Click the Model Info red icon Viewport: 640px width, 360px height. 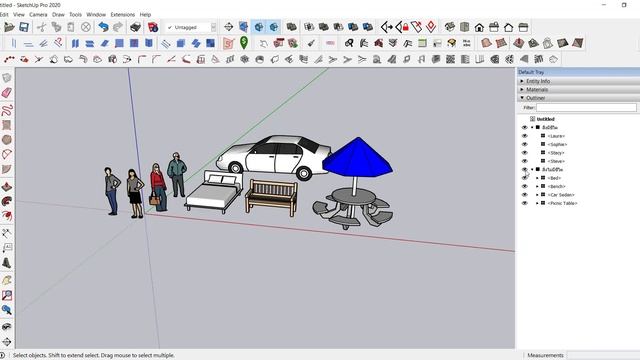[x=153, y=27]
